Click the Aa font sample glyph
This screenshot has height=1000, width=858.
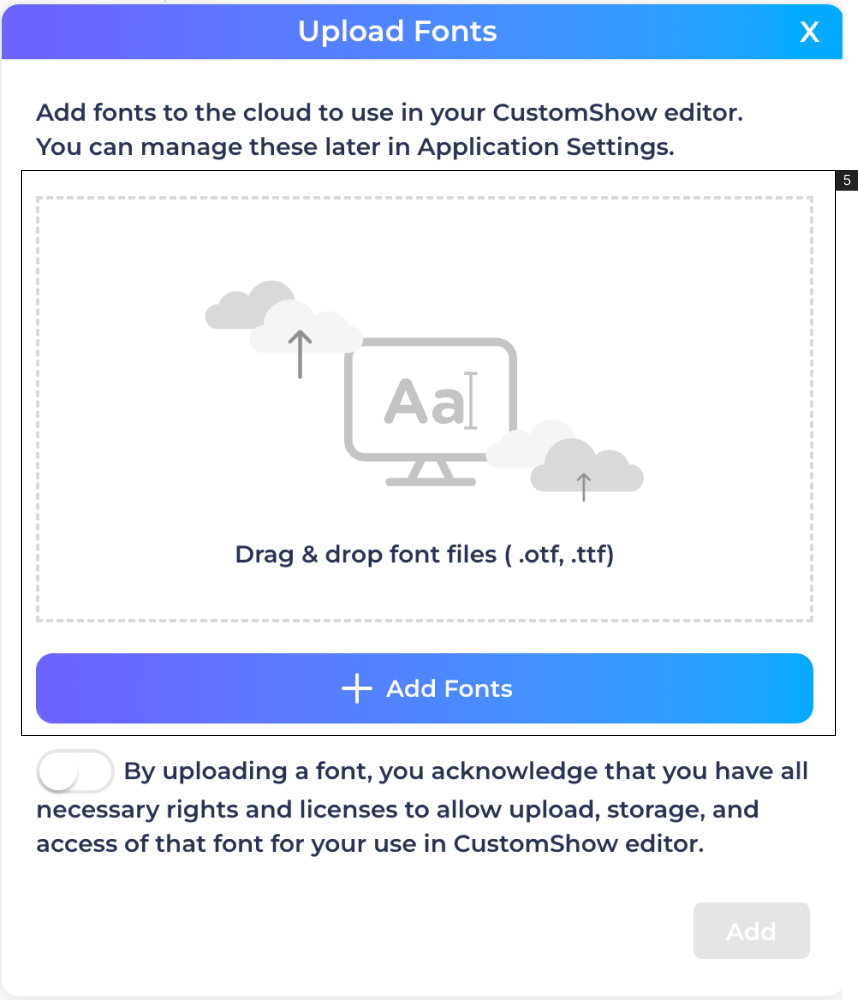pos(424,402)
